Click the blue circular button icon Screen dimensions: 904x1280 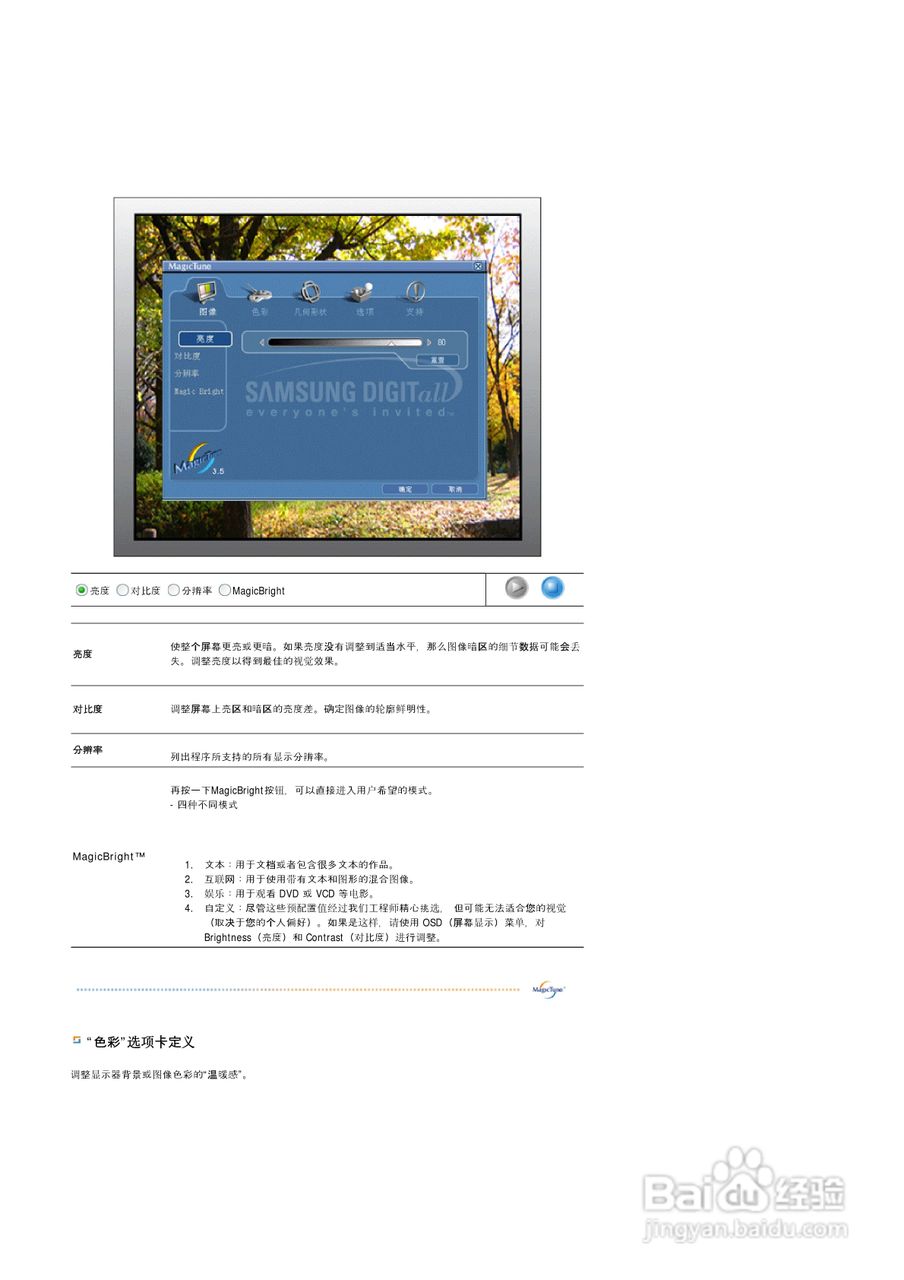coord(553,589)
